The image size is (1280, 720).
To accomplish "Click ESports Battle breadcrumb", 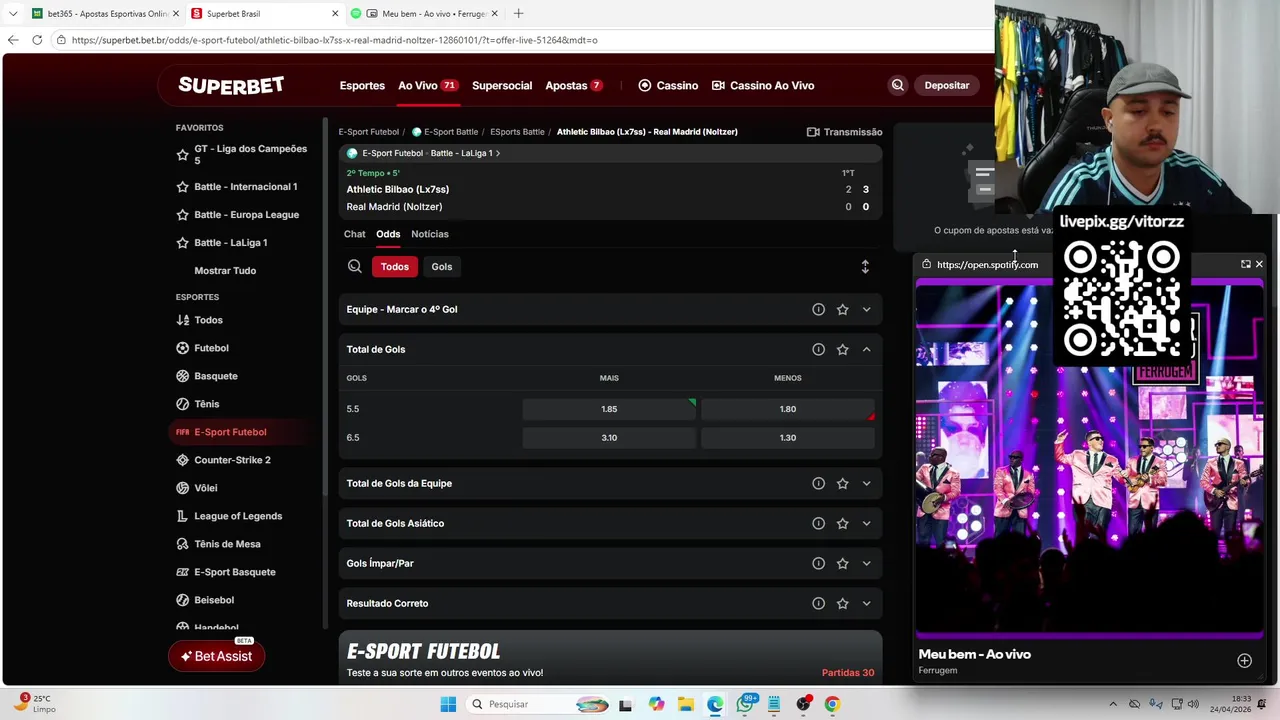I will pyautogui.click(x=517, y=132).
